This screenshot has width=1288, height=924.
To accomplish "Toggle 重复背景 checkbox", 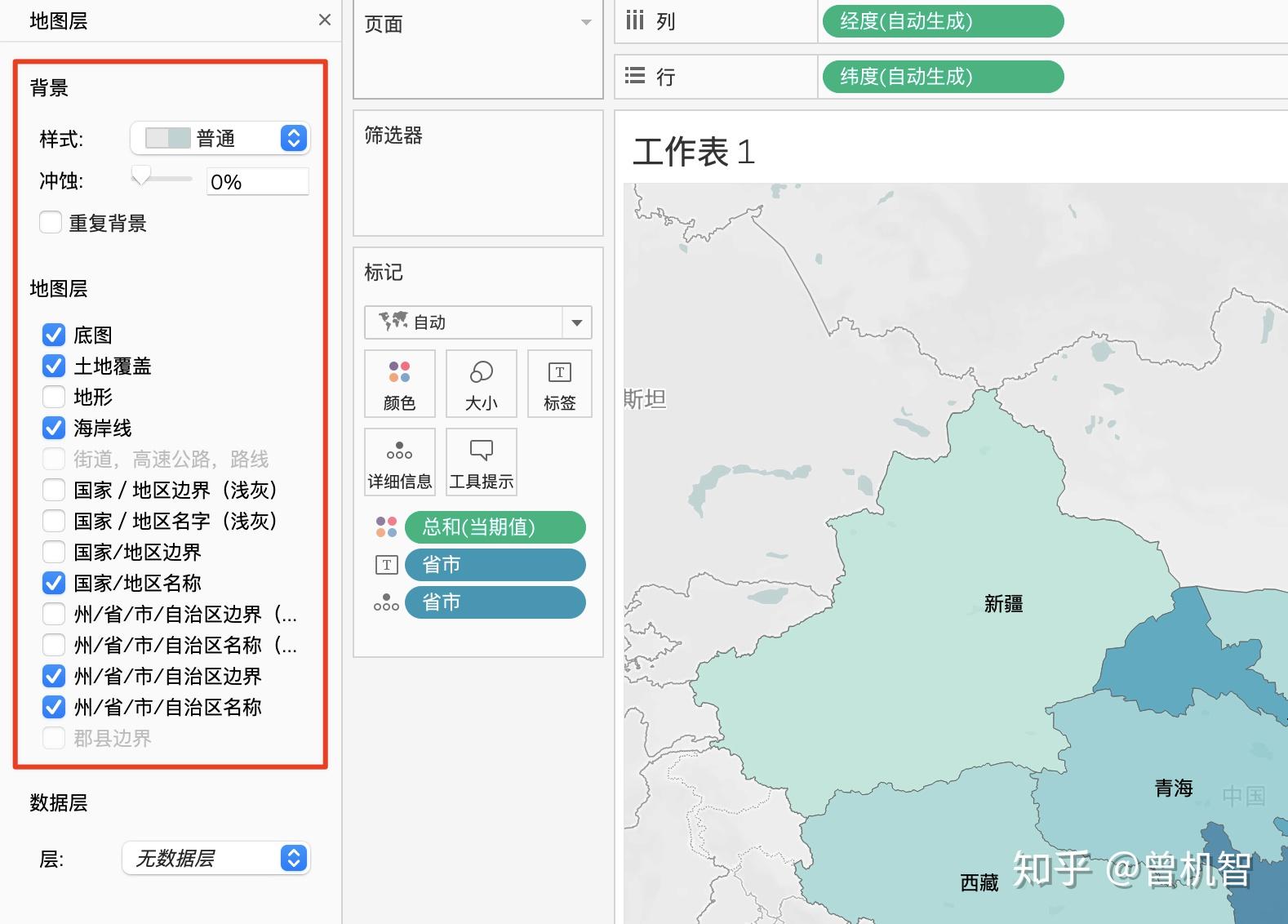I will click(51, 222).
